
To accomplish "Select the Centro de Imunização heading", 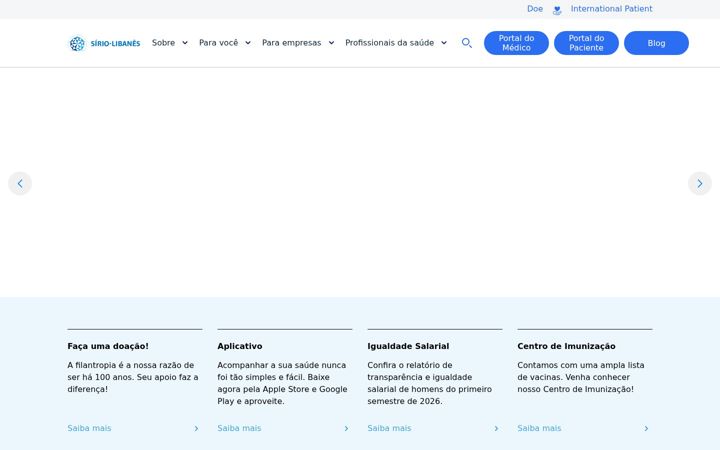I will click(566, 346).
